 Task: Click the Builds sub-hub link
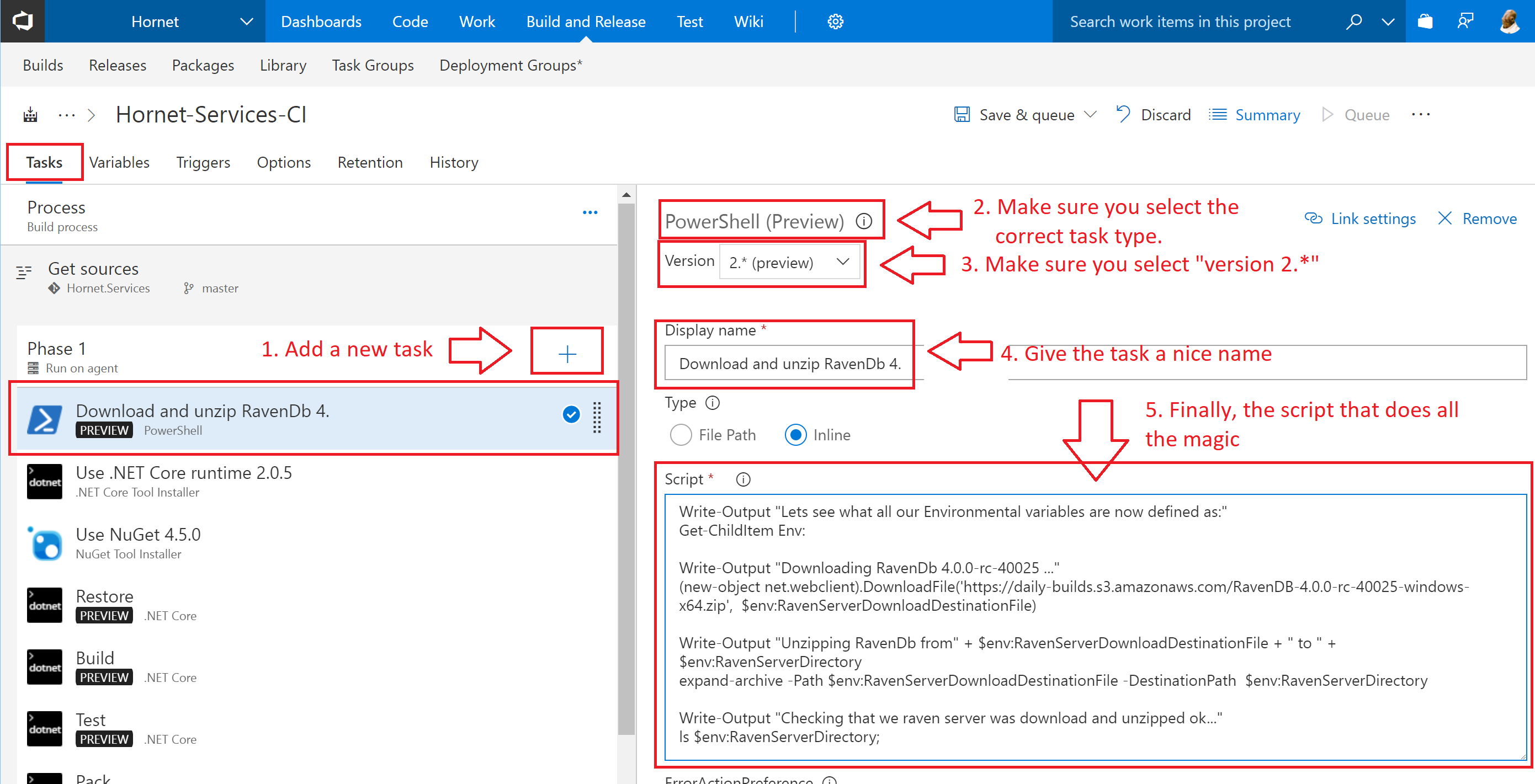tap(43, 65)
